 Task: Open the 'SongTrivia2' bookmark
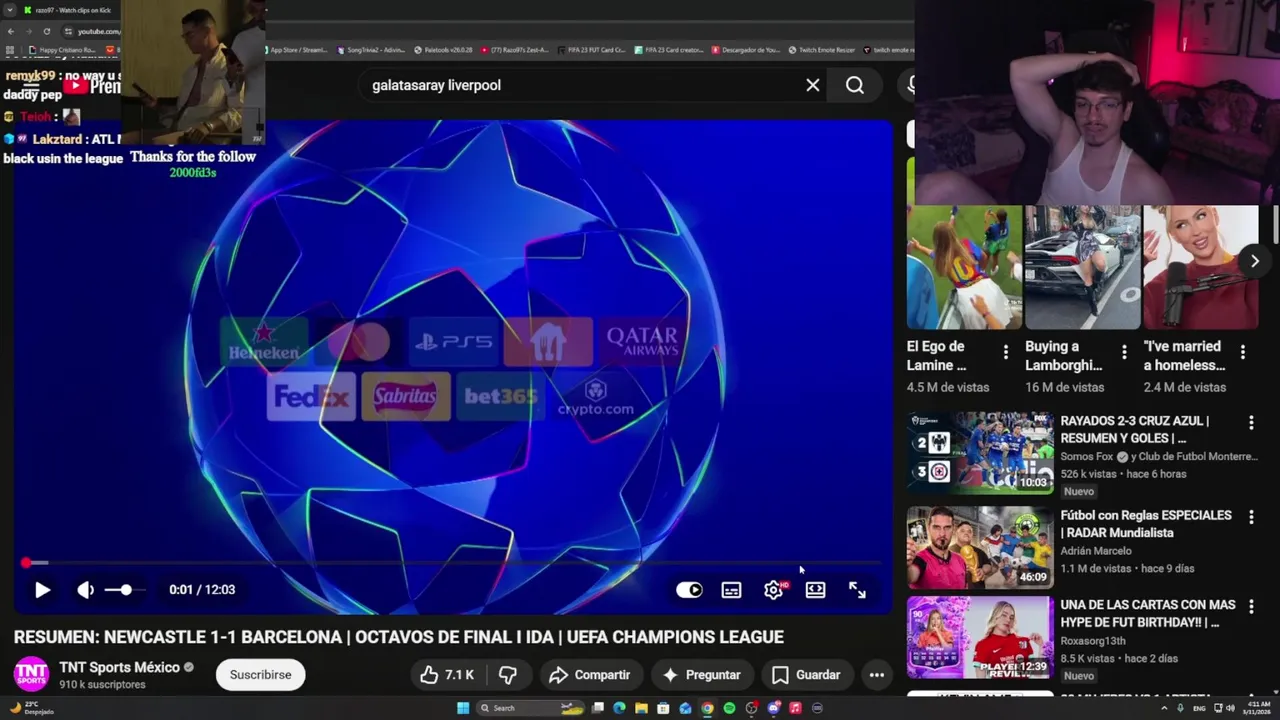(371, 50)
